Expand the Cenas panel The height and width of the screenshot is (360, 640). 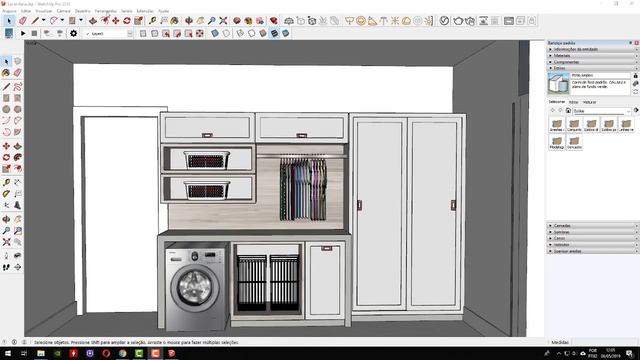tap(593, 238)
